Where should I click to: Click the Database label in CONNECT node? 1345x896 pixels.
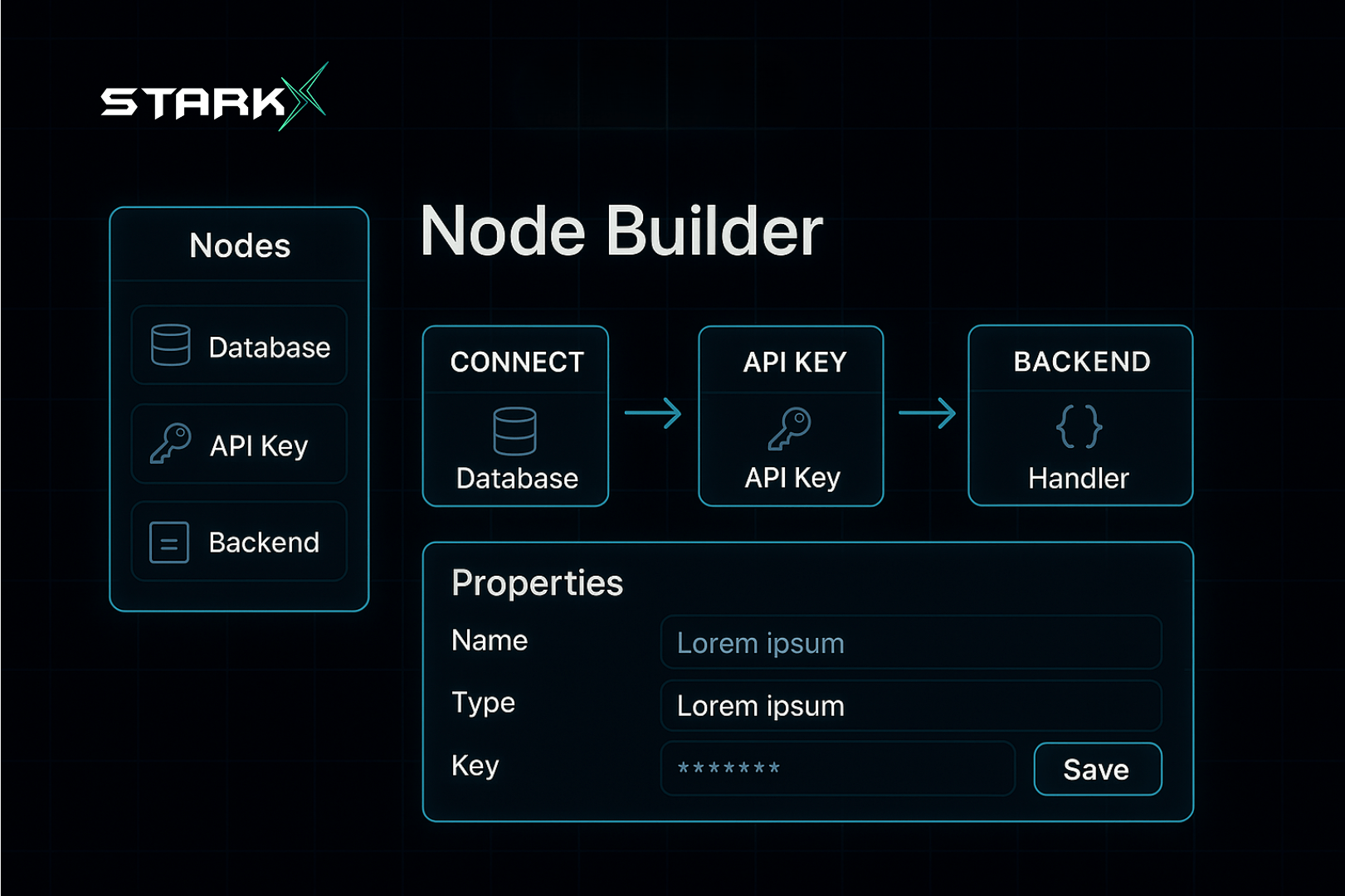pyautogui.click(x=517, y=479)
